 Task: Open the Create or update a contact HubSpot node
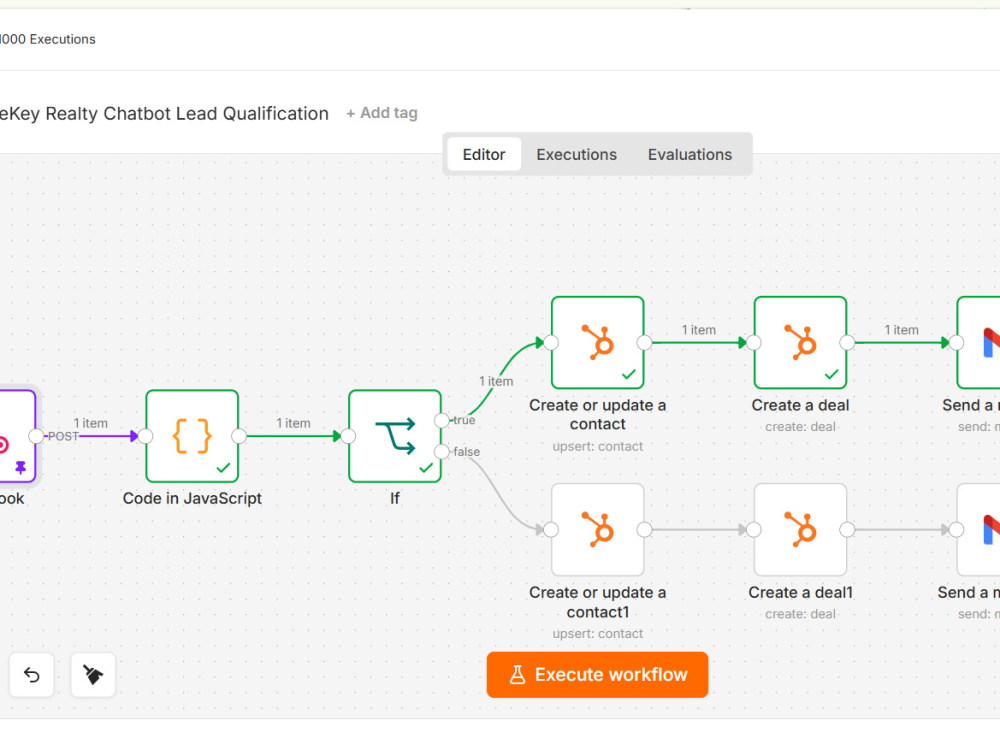598,342
